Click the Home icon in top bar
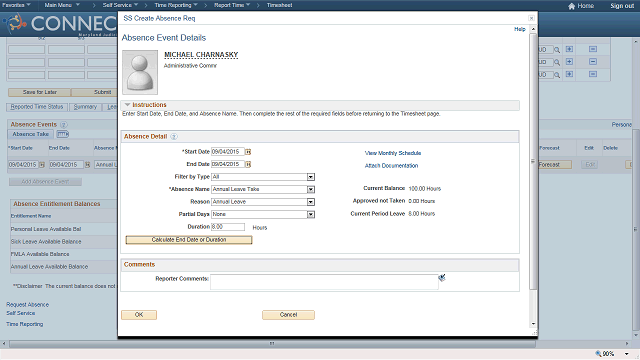 pyautogui.click(x=571, y=6)
